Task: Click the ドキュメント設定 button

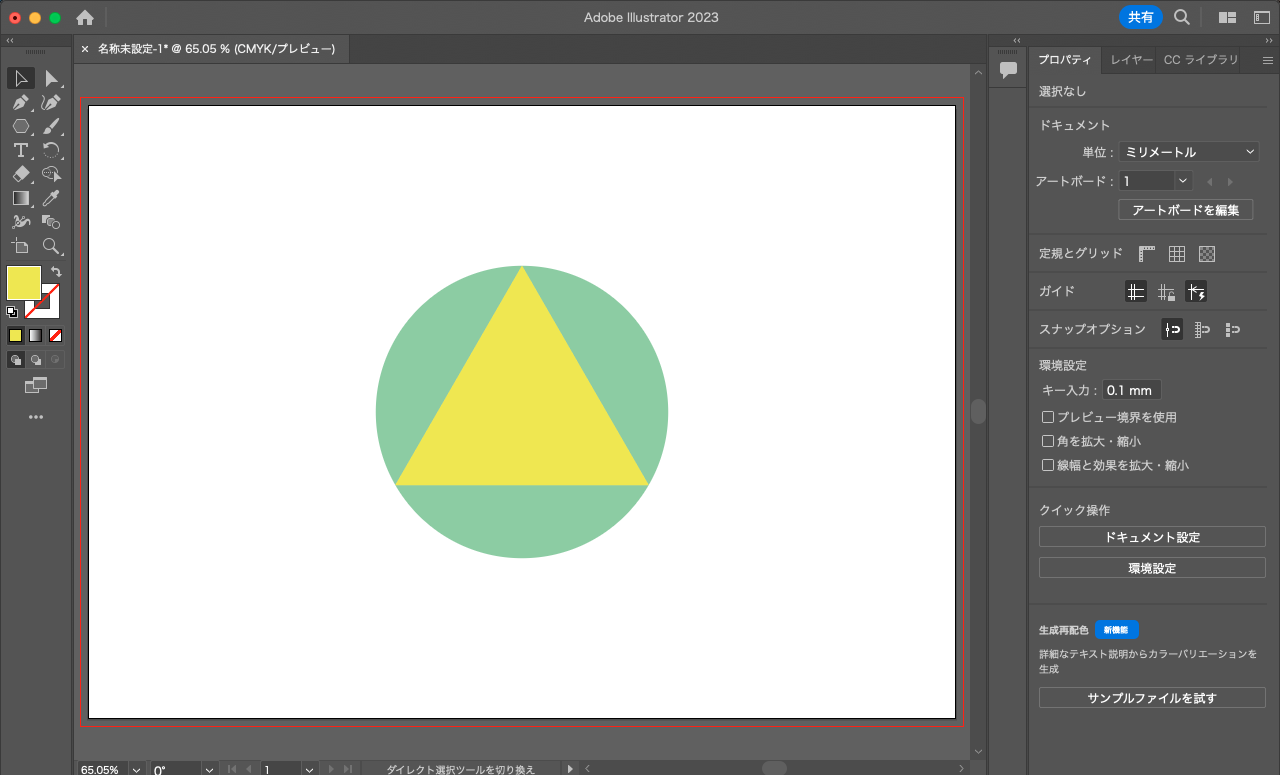Action: [x=1152, y=537]
